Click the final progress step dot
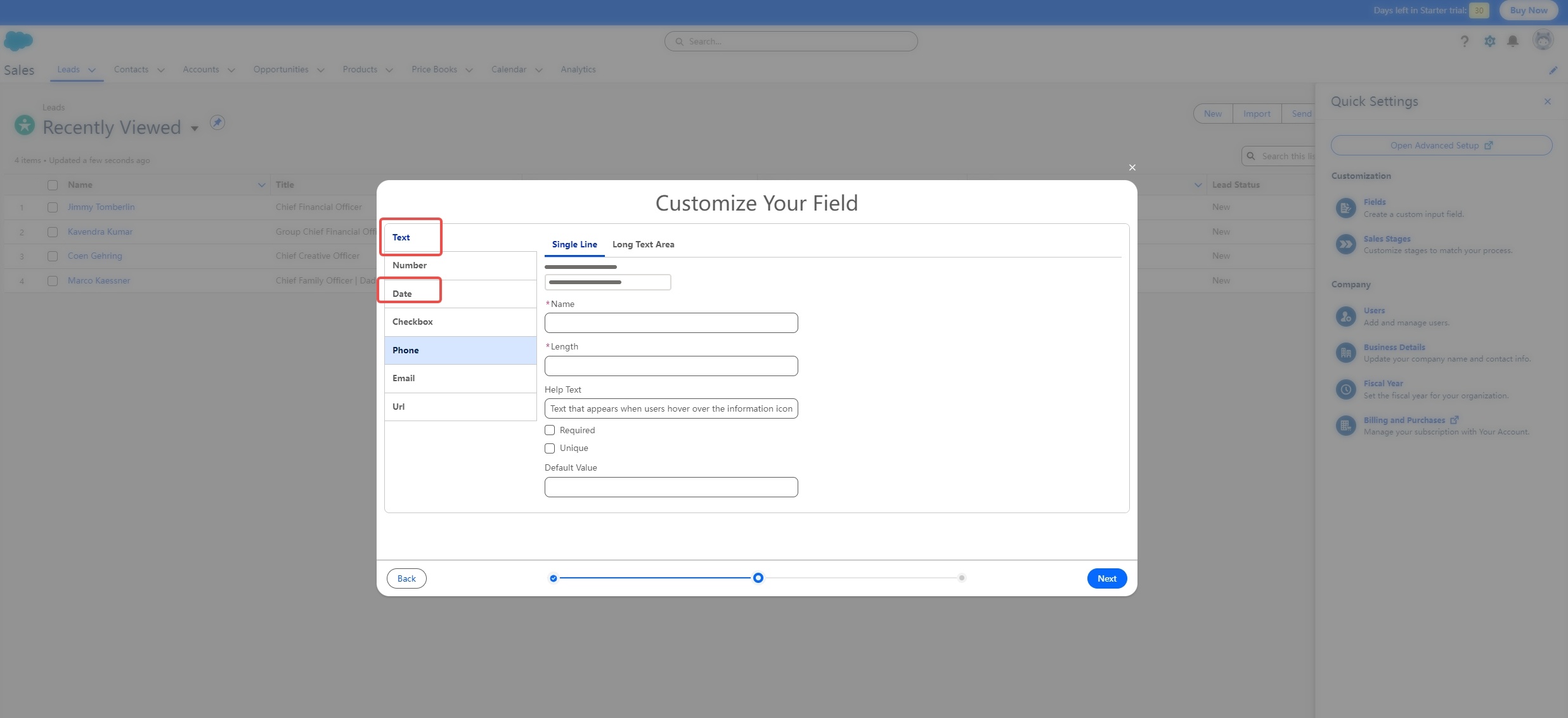Viewport: 1568px width, 718px height. coord(962,578)
